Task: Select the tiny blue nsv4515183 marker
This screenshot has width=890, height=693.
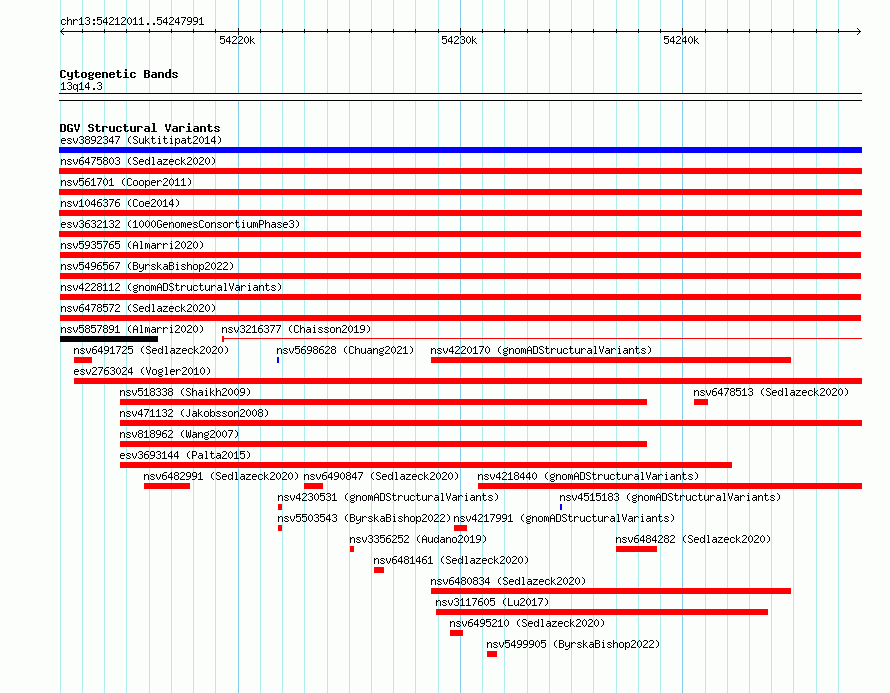Action: click(x=561, y=507)
